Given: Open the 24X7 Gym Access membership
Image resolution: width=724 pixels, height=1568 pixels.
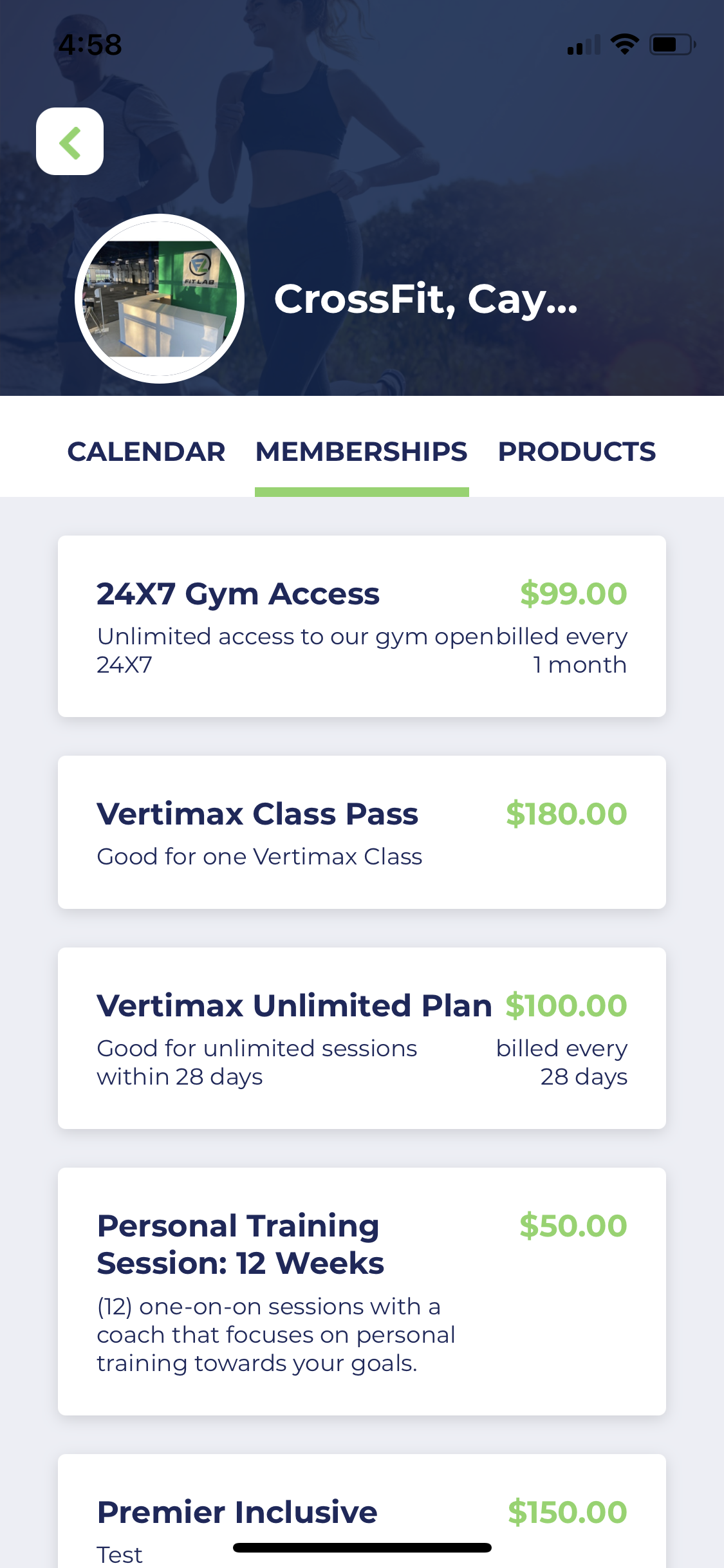Looking at the screenshot, I should (362, 624).
